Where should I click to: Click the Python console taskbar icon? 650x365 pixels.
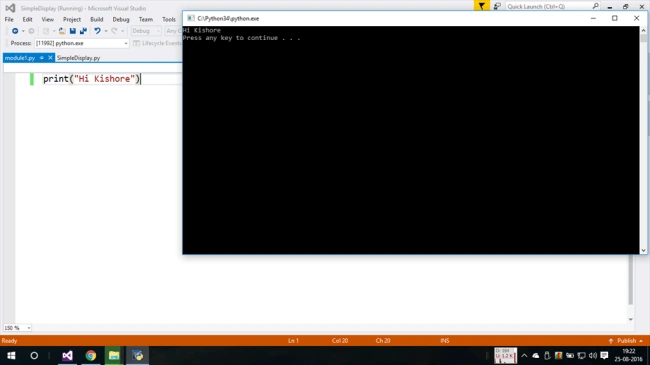pos(138,355)
